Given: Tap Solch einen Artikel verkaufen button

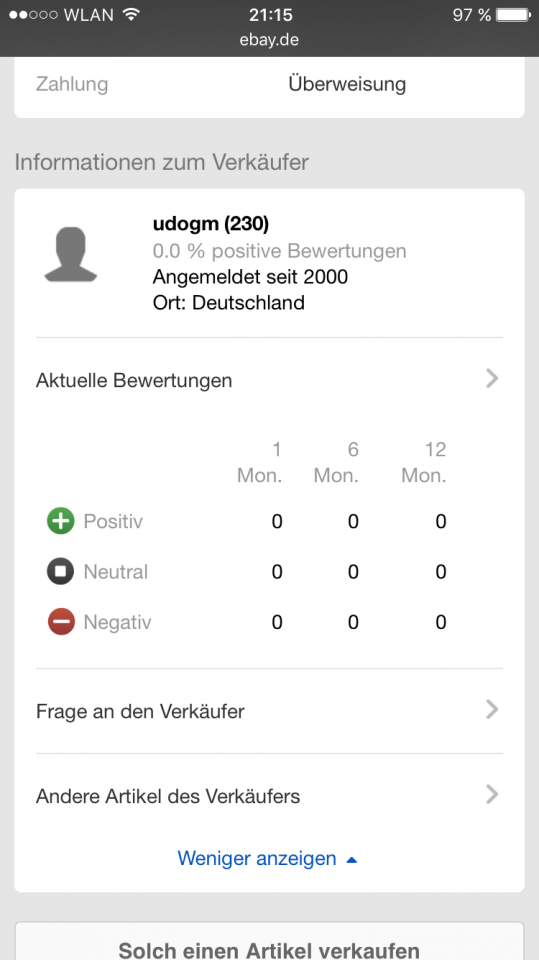Looking at the screenshot, I should pyautogui.click(x=270, y=942).
